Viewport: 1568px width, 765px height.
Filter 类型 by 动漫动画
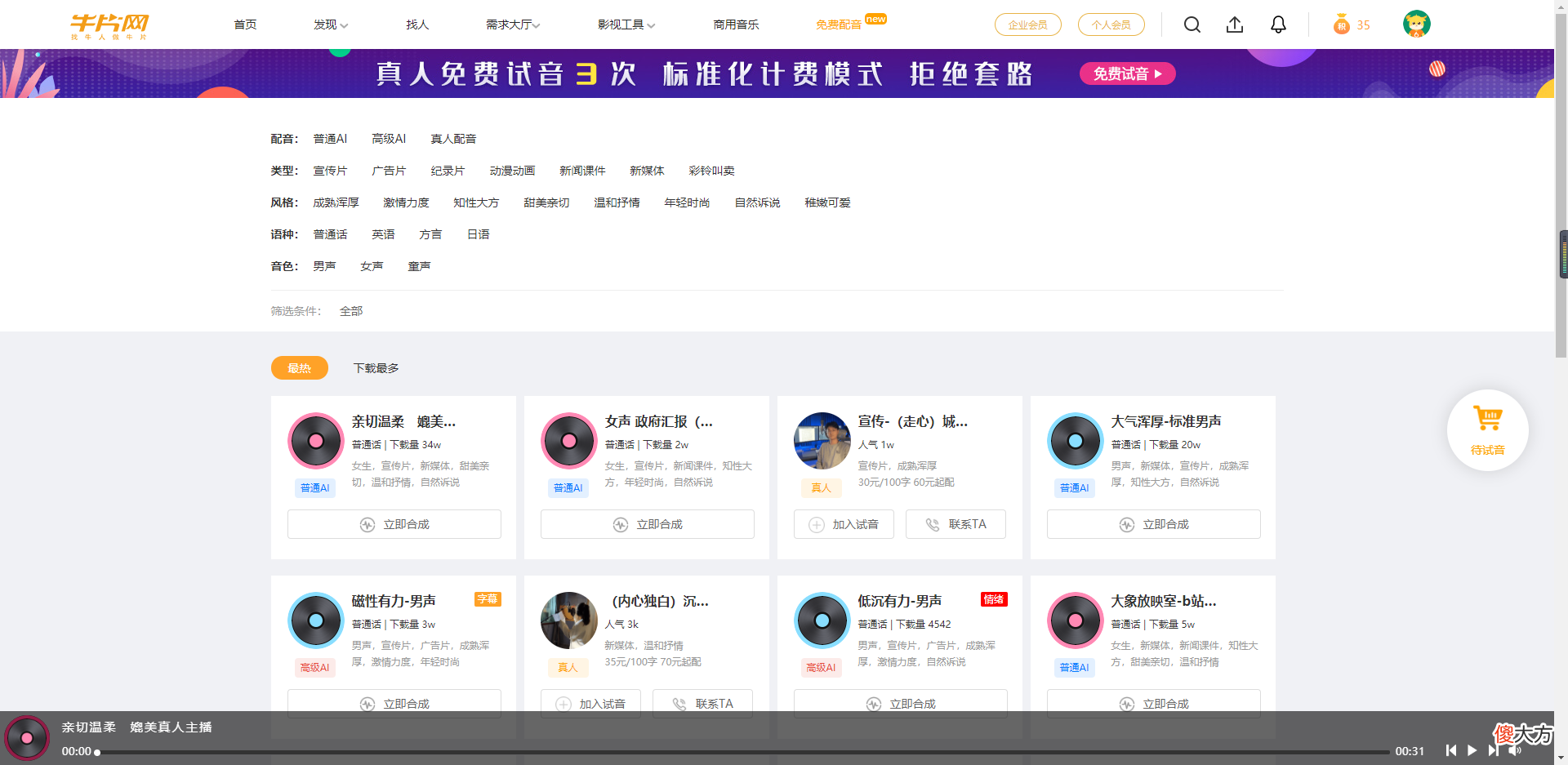tap(512, 171)
